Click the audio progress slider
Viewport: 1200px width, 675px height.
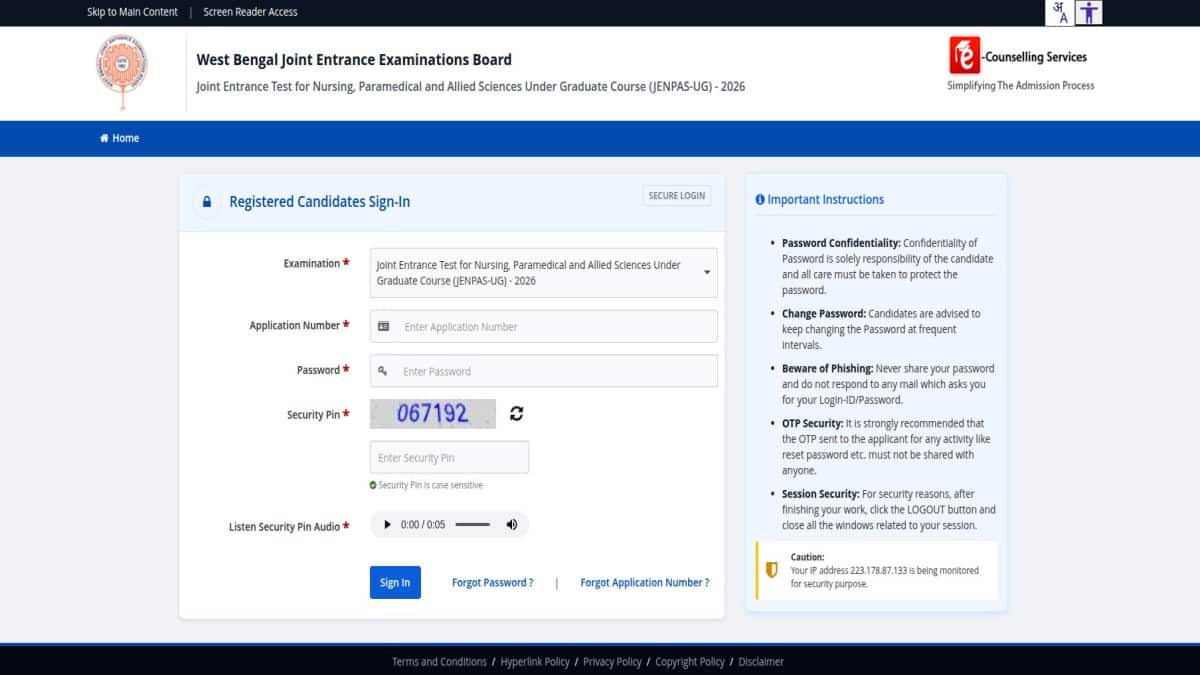click(472, 525)
